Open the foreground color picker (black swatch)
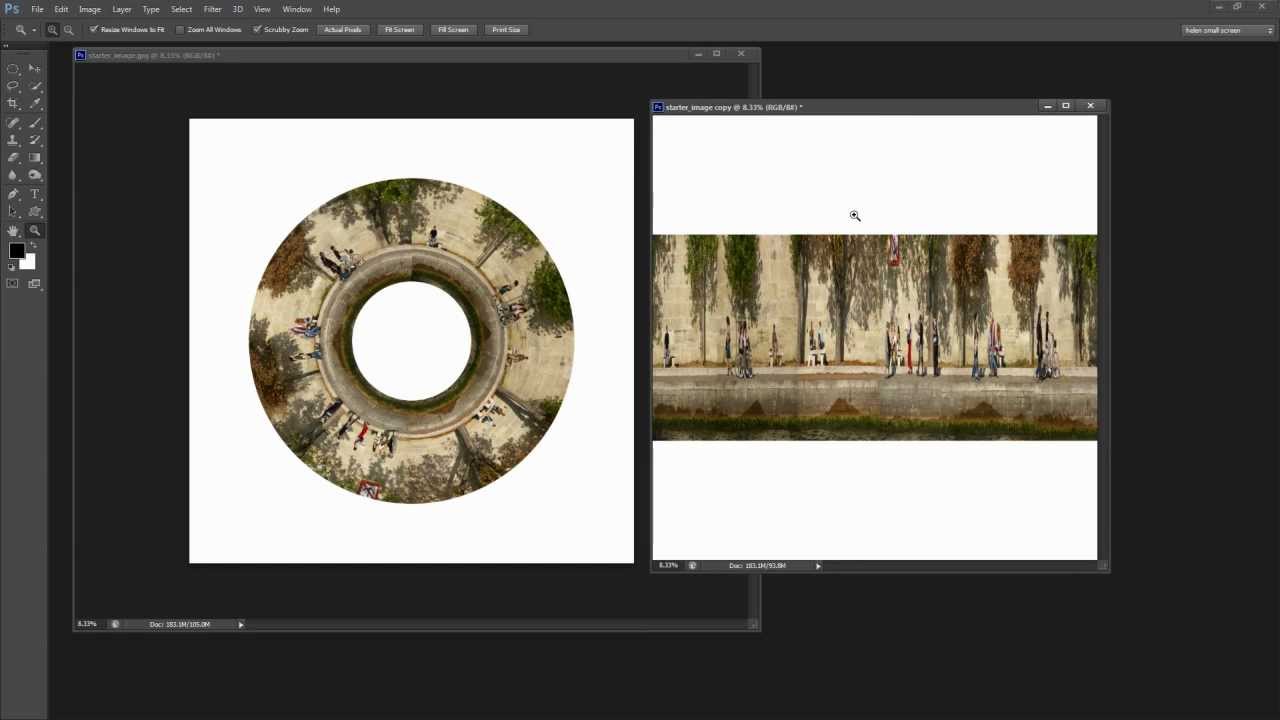The height and width of the screenshot is (720, 1280). tap(16, 251)
